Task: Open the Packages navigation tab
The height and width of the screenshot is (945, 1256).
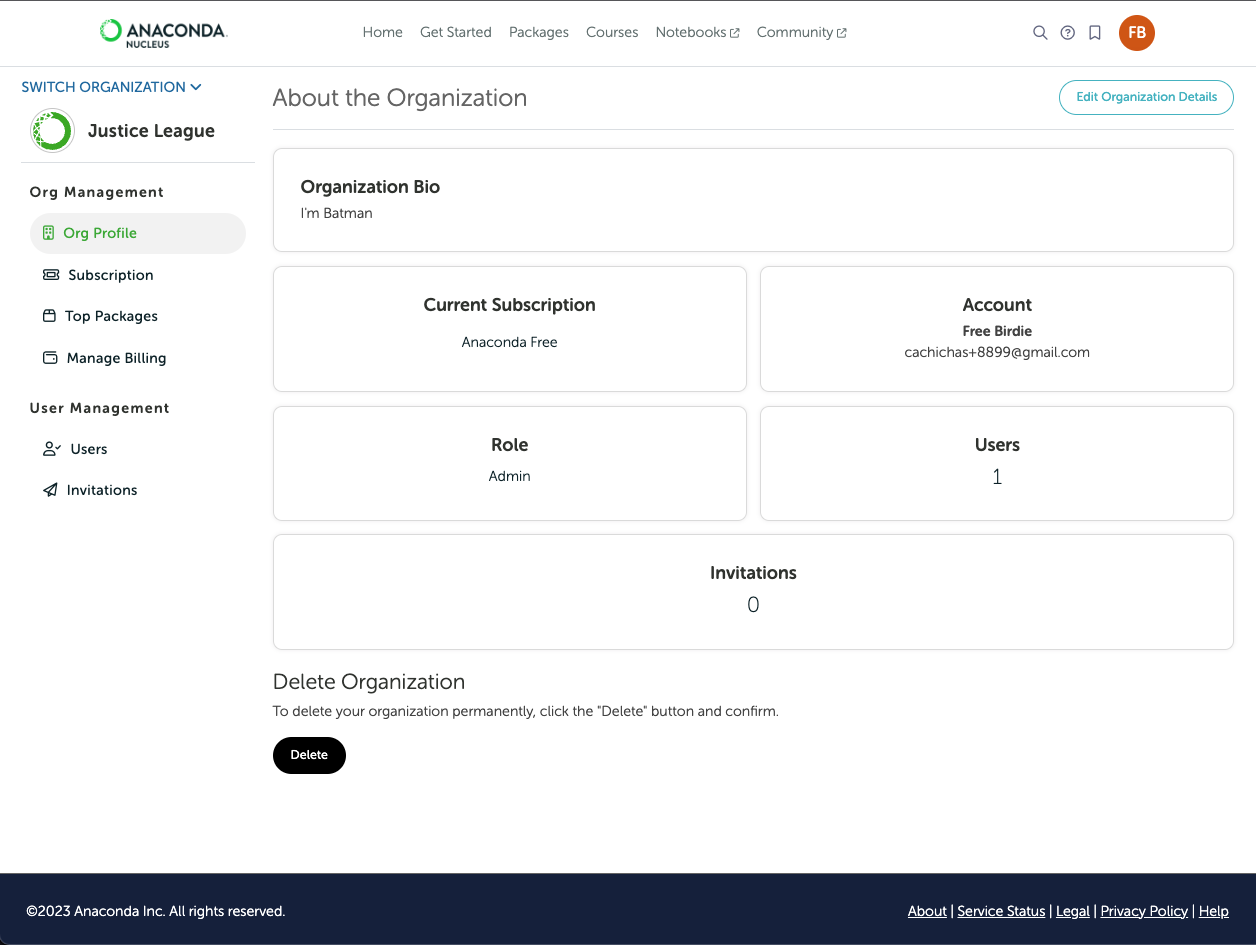Action: click(x=538, y=33)
